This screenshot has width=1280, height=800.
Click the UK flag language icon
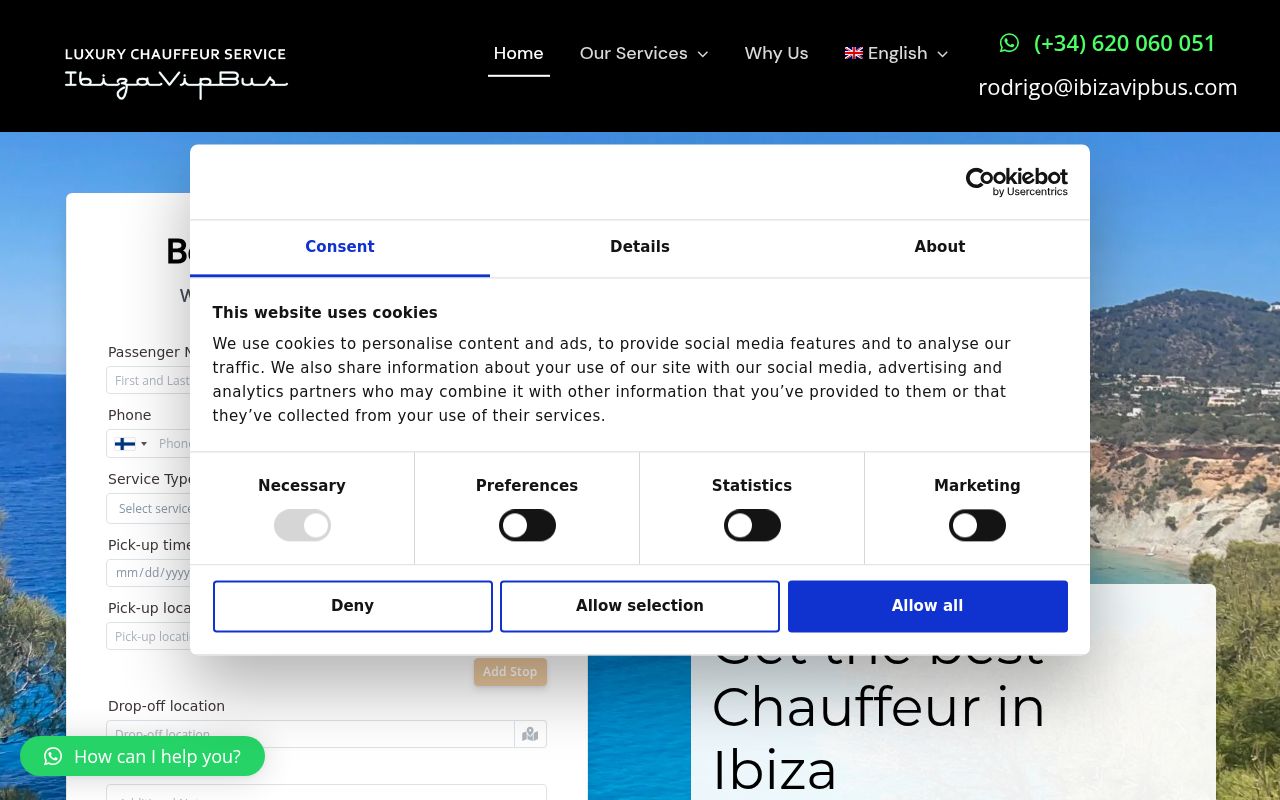pyautogui.click(x=853, y=53)
